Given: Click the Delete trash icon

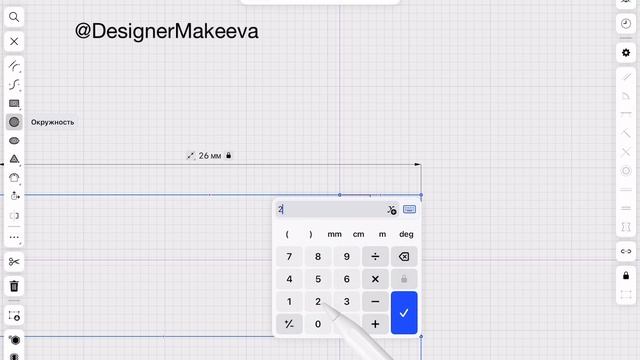Looking at the screenshot, I should pos(14,286).
